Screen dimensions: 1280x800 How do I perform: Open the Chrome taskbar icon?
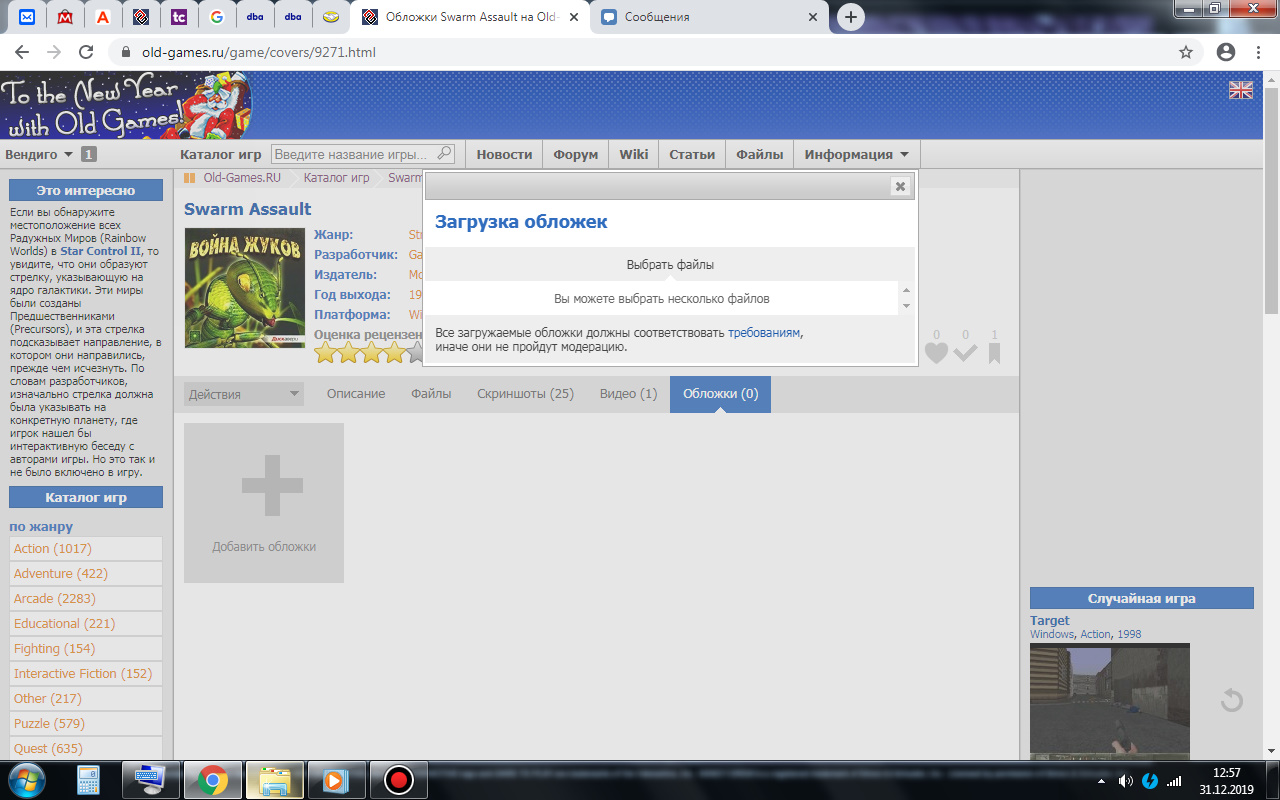[x=212, y=779]
